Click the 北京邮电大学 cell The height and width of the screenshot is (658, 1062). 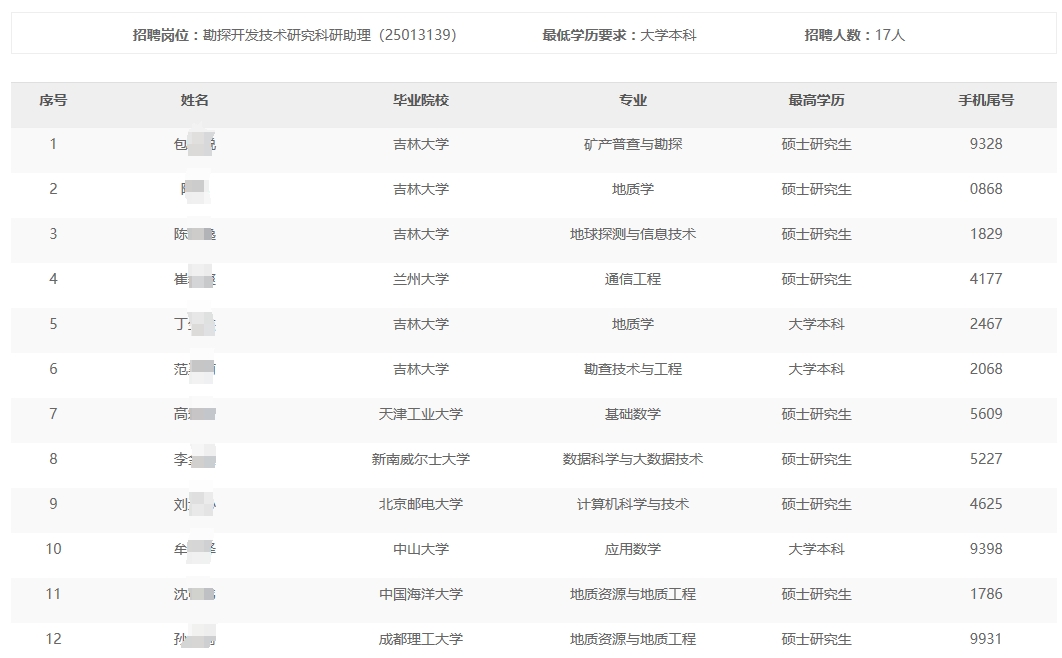tap(421, 504)
